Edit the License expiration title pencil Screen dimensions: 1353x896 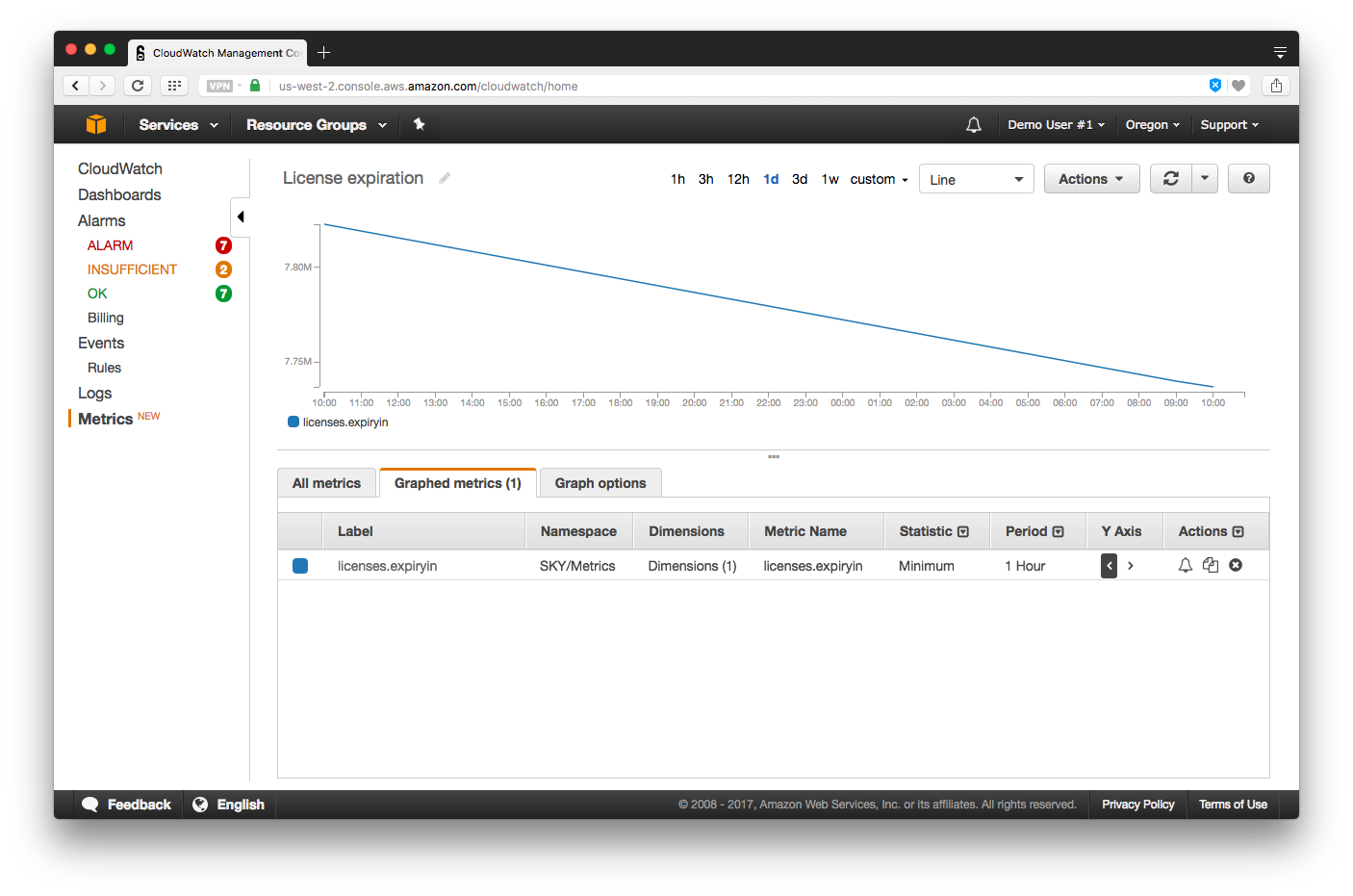click(445, 178)
